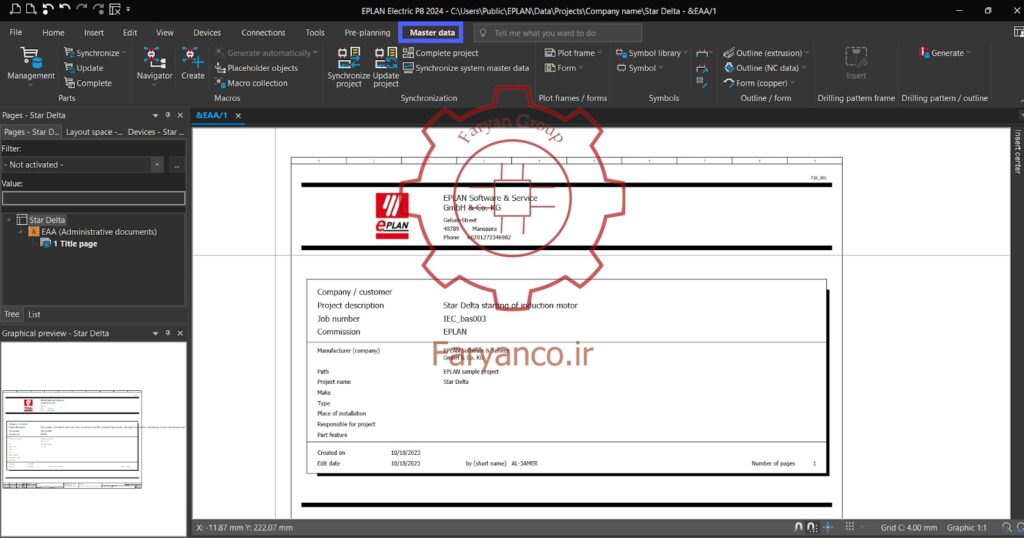1024x538 pixels.
Task: Open the Insert center side panel
Action: (x=1017, y=151)
